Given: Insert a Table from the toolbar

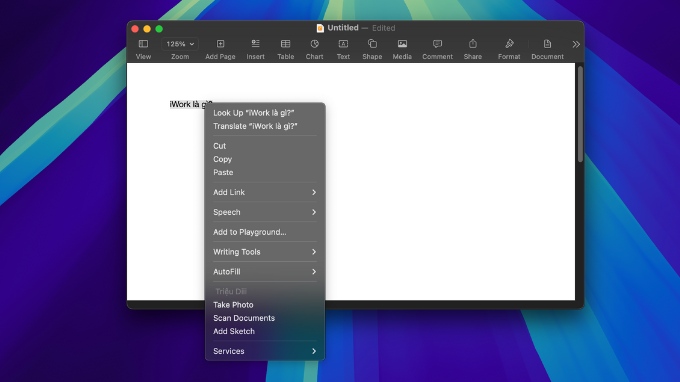Looking at the screenshot, I should 285,44.
